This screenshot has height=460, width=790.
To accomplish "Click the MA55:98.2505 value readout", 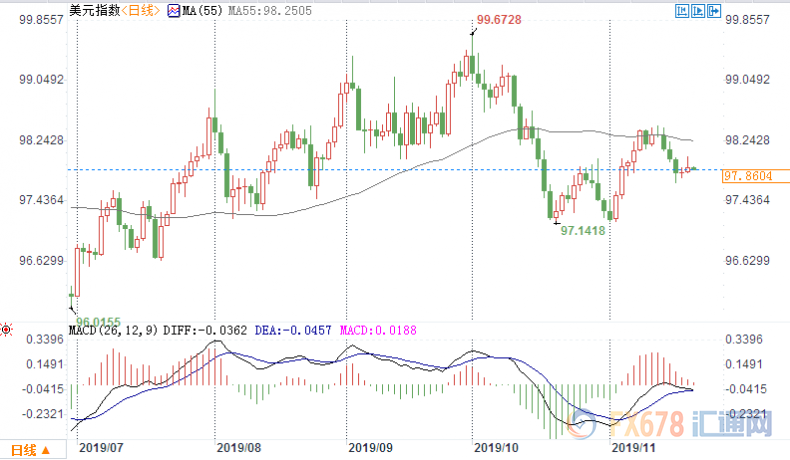I will [270, 11].
